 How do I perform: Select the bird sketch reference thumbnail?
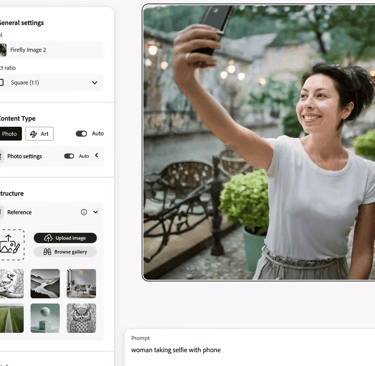(11, 283)
